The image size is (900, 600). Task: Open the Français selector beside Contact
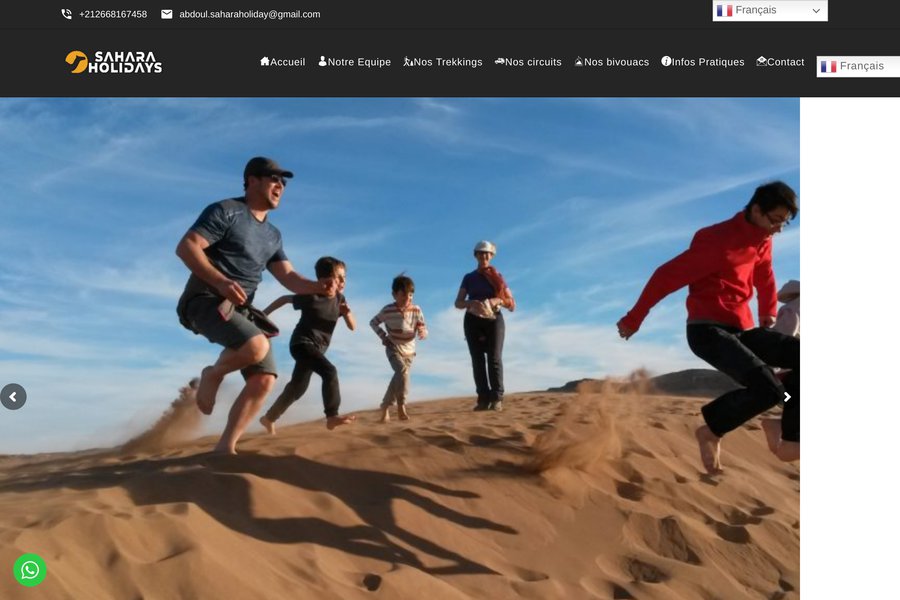tap(858, 66)
